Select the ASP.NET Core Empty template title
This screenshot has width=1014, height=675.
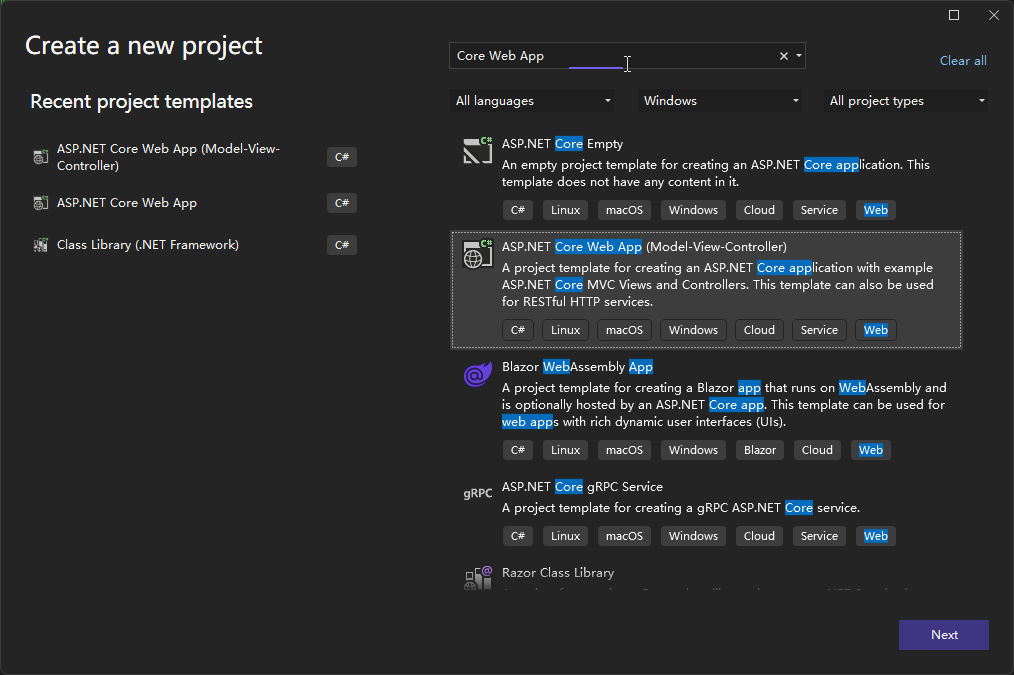coord(562,144)
